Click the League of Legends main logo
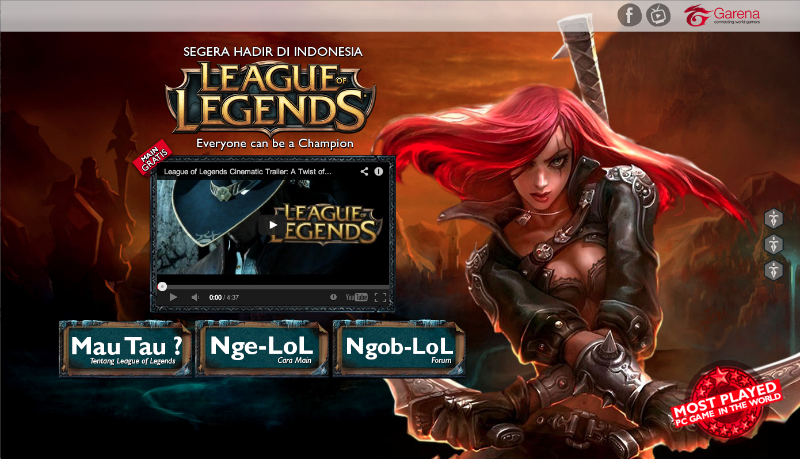 tap(271, 98)
